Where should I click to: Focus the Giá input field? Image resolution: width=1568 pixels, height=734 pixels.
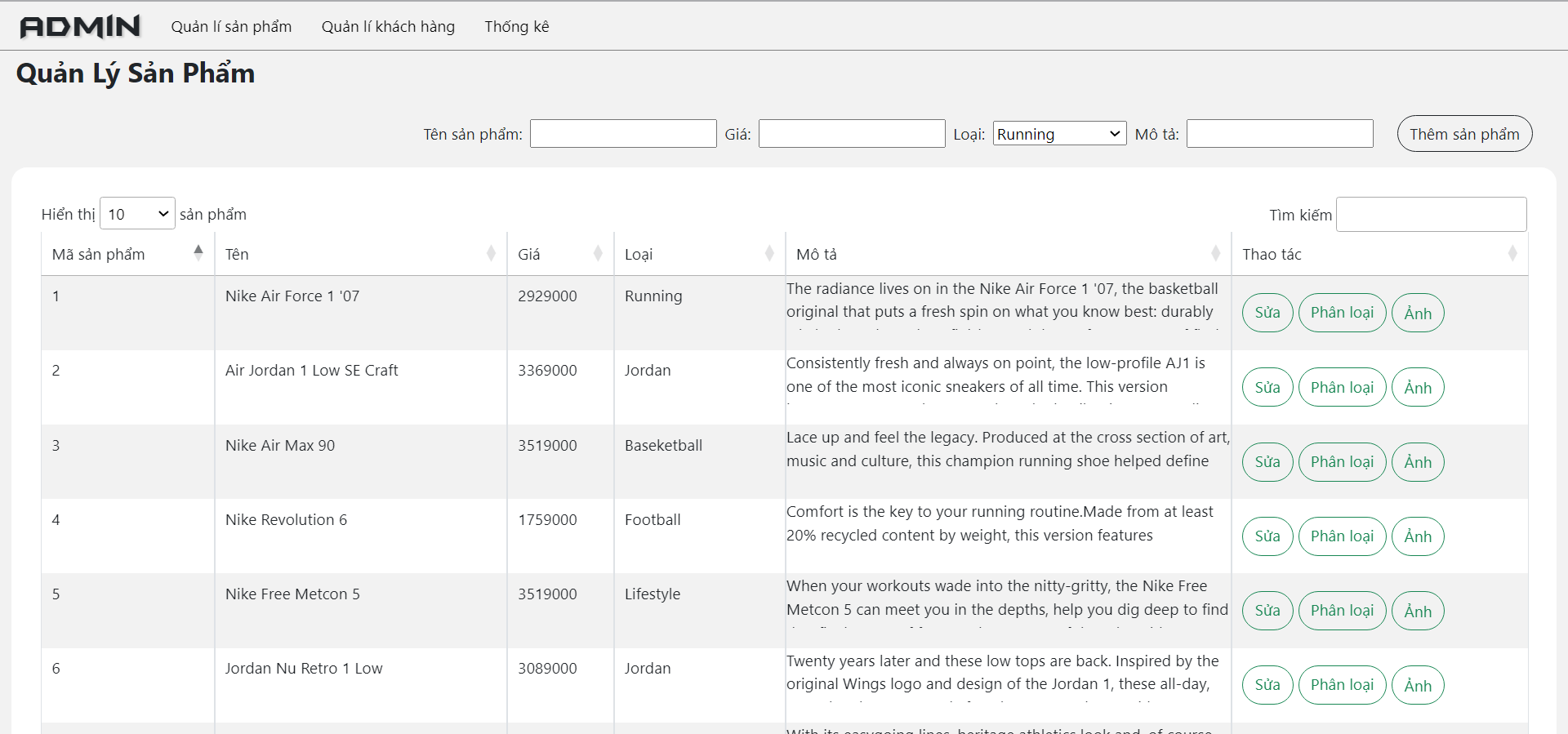[x=852, y=134]
